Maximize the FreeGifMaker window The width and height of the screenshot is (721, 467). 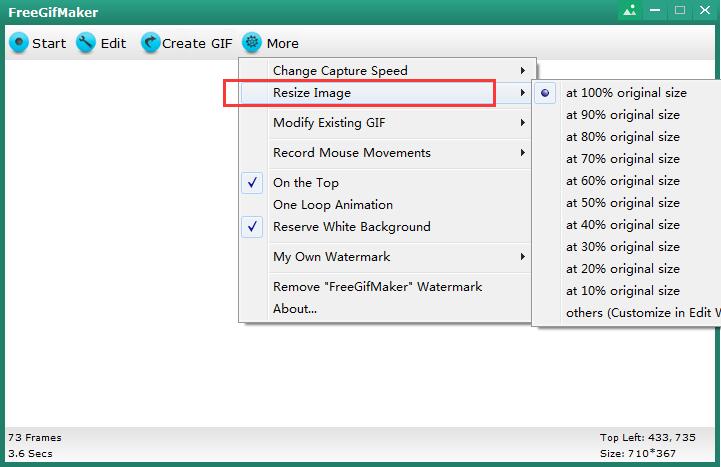click(x=680, y=10)
